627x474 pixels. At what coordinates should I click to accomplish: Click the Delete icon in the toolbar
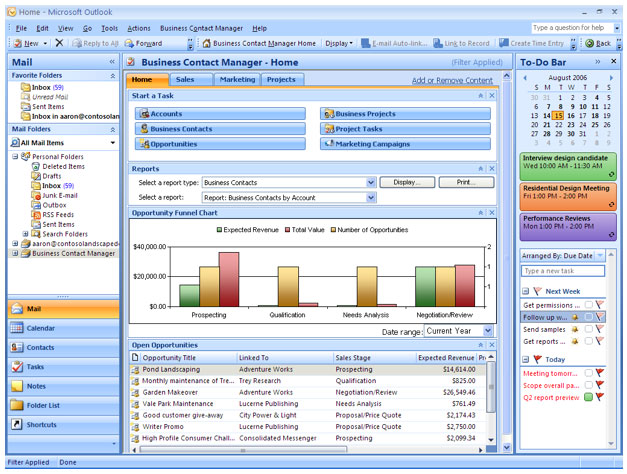pyautogui.click(x=59, y=44)
